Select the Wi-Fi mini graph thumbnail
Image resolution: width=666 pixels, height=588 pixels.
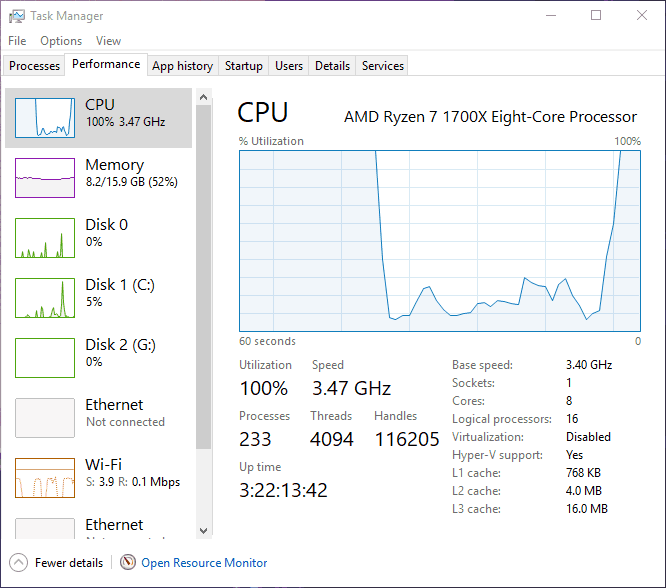point(45,478)
